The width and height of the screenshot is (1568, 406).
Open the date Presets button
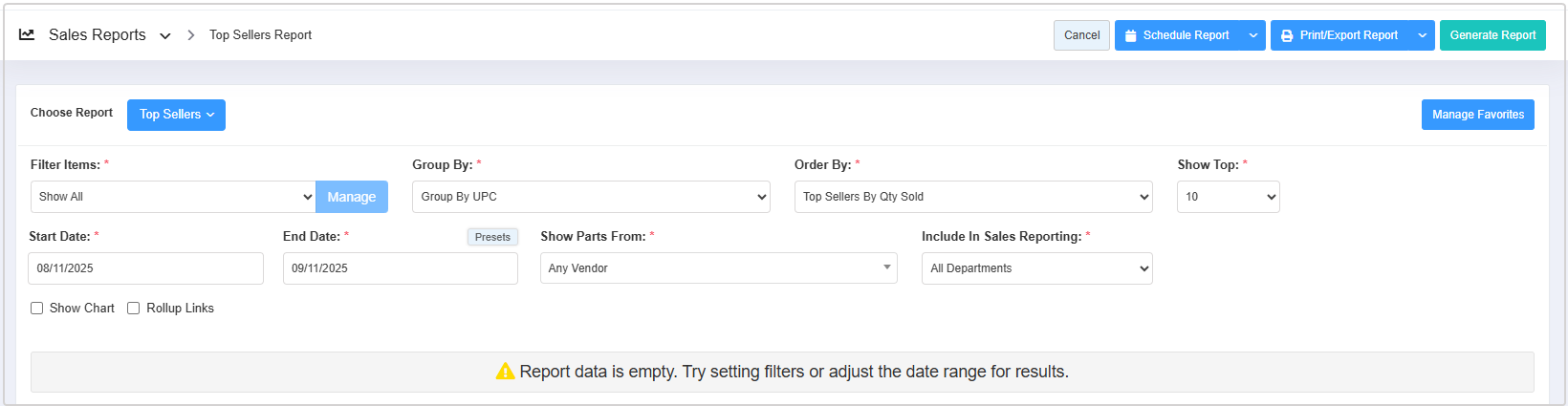[x=492, y=237]
